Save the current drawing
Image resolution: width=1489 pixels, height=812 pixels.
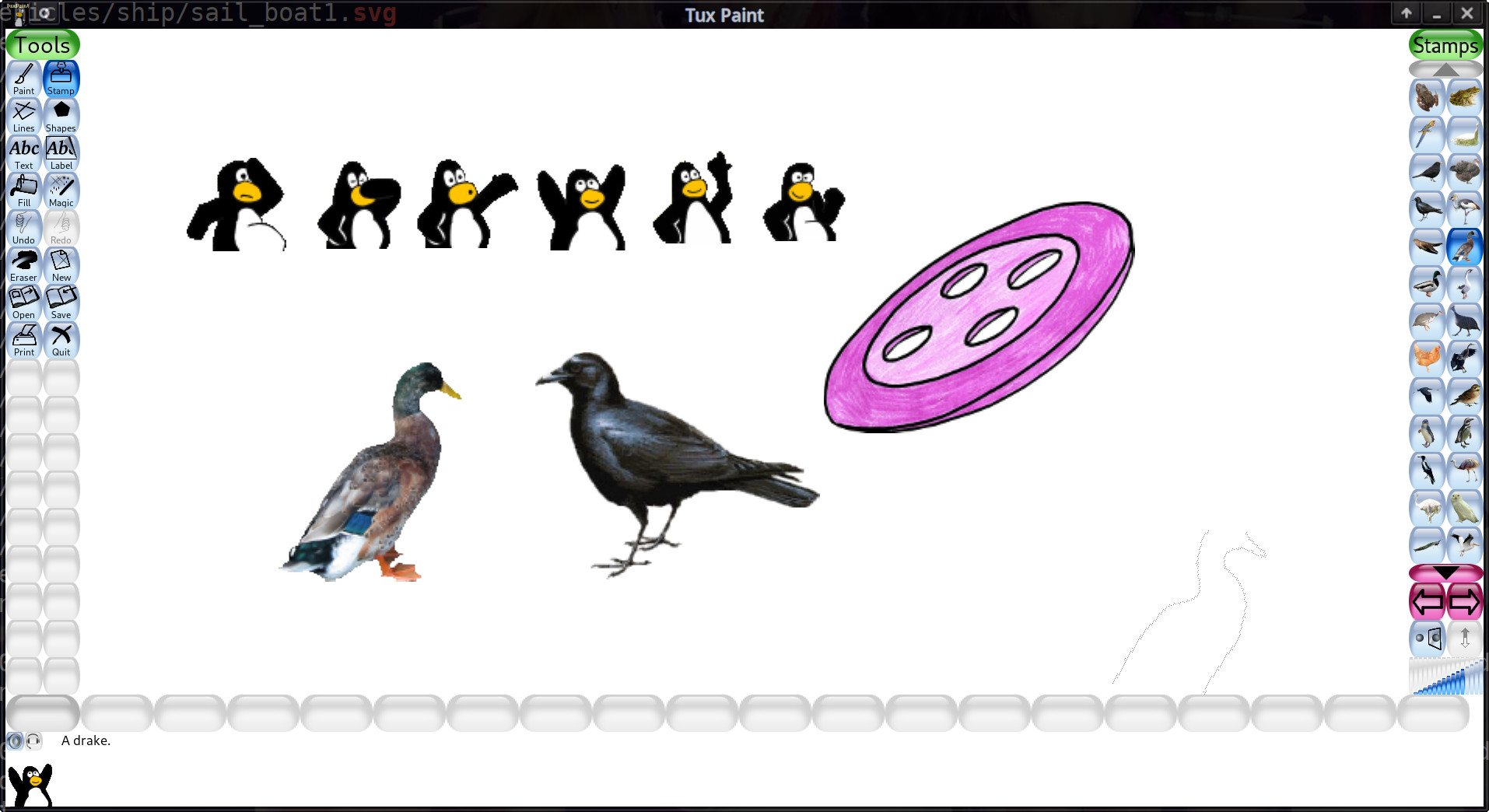pyautogui.click(x=61, y=303)
